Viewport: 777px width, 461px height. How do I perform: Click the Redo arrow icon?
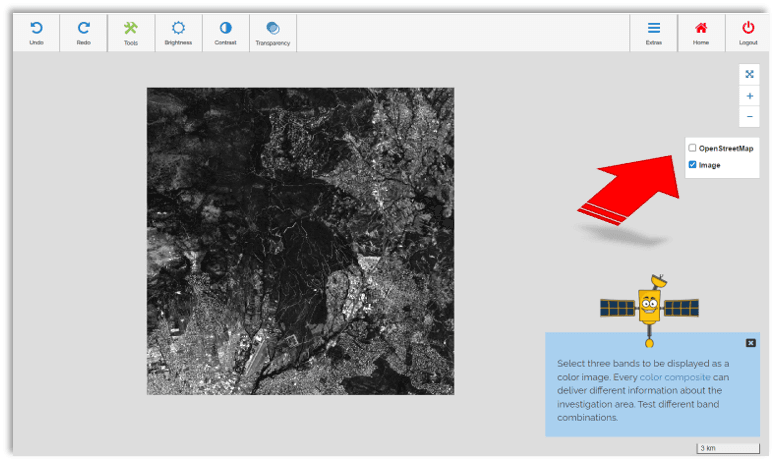[x=83, y=29]
